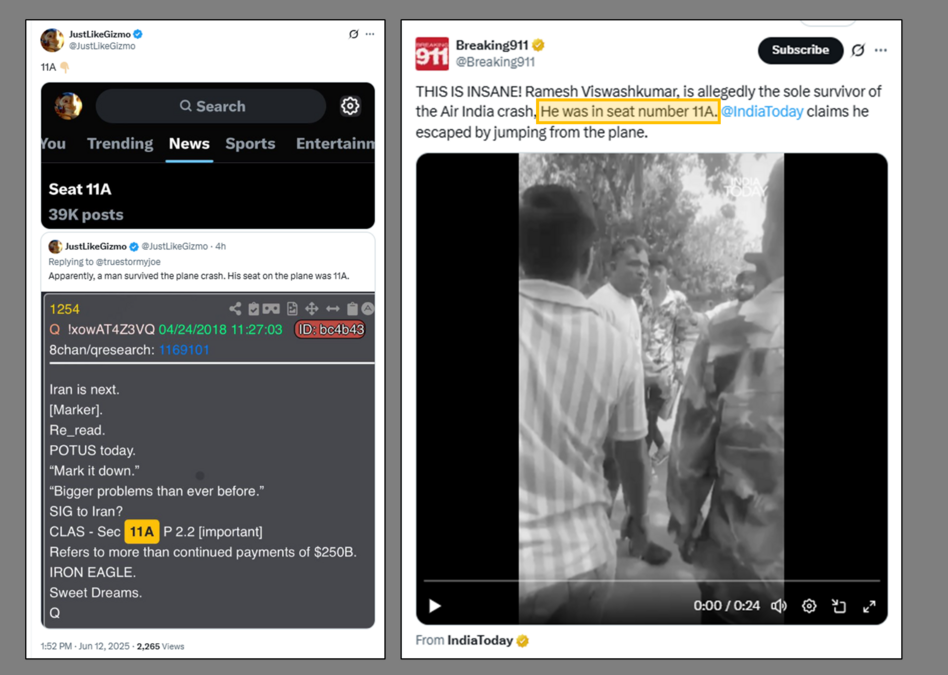Click the video time readout 0:00 / 0:24
The image size is (948, 675).
point(727,605)
